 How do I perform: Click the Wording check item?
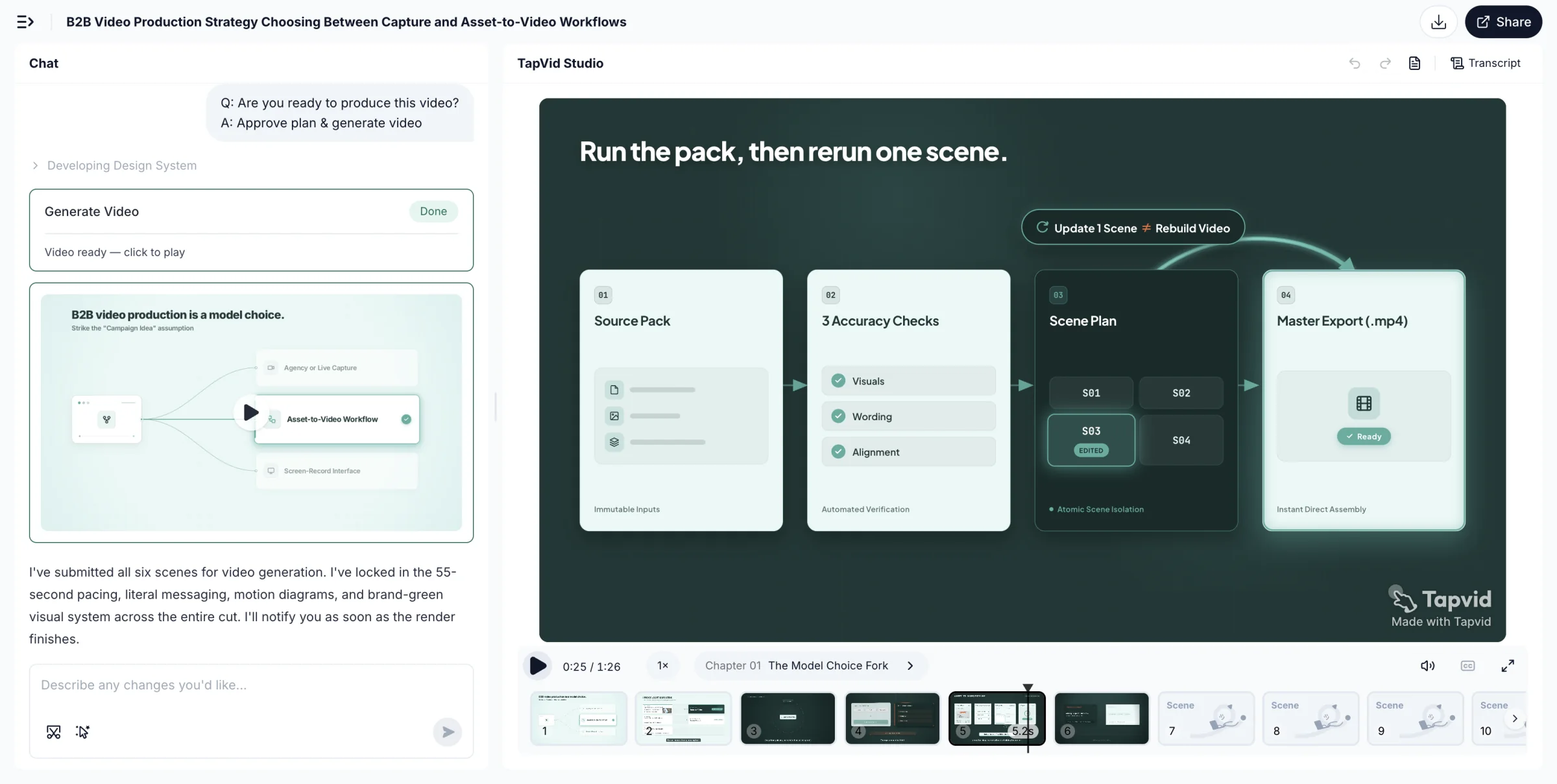click(908, 416)
